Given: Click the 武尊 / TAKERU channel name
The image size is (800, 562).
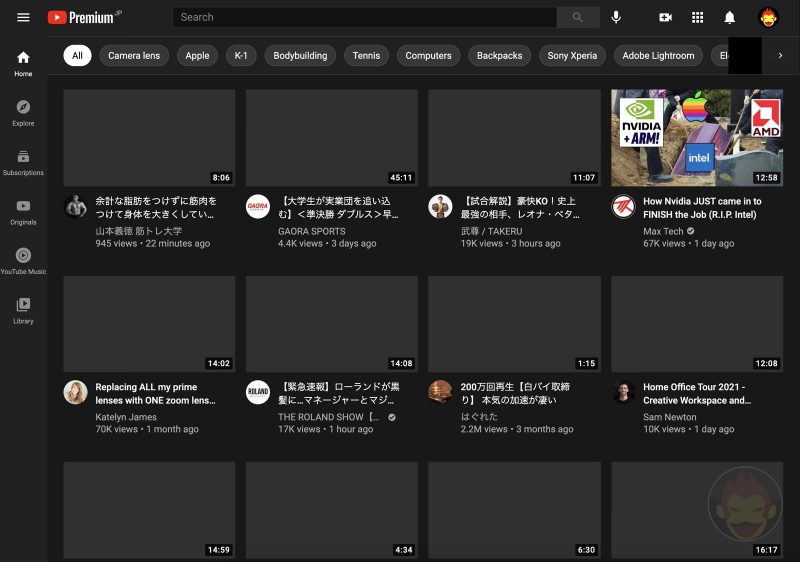Looking at the screenshot, I should coord(491,231).
